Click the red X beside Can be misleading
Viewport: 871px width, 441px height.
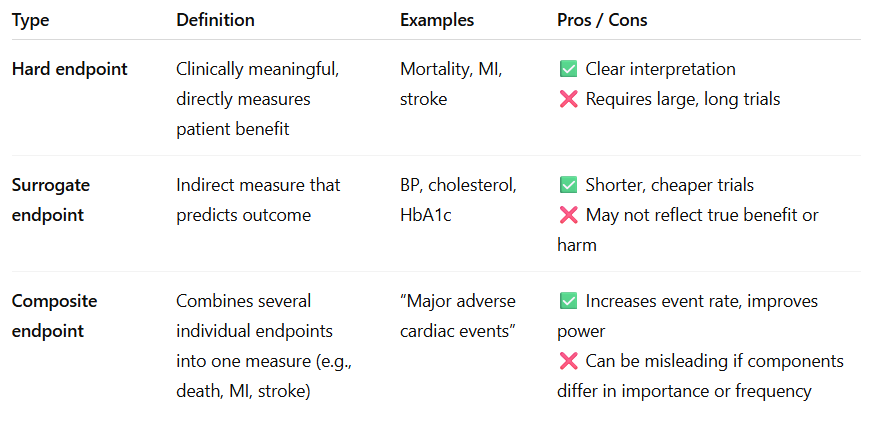[x=568, y=360]
